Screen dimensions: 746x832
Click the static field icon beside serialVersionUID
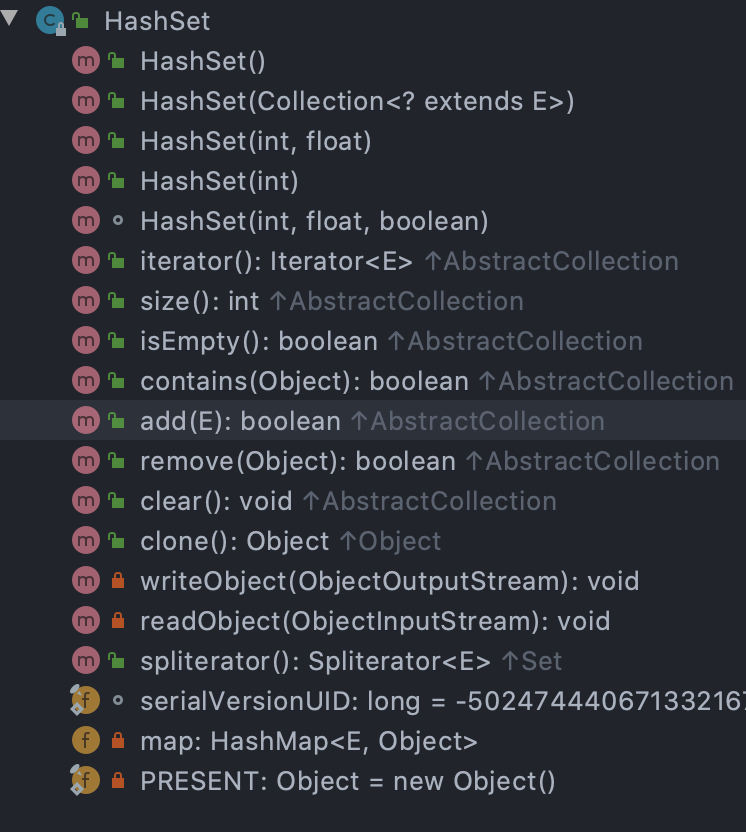(85, 700)
